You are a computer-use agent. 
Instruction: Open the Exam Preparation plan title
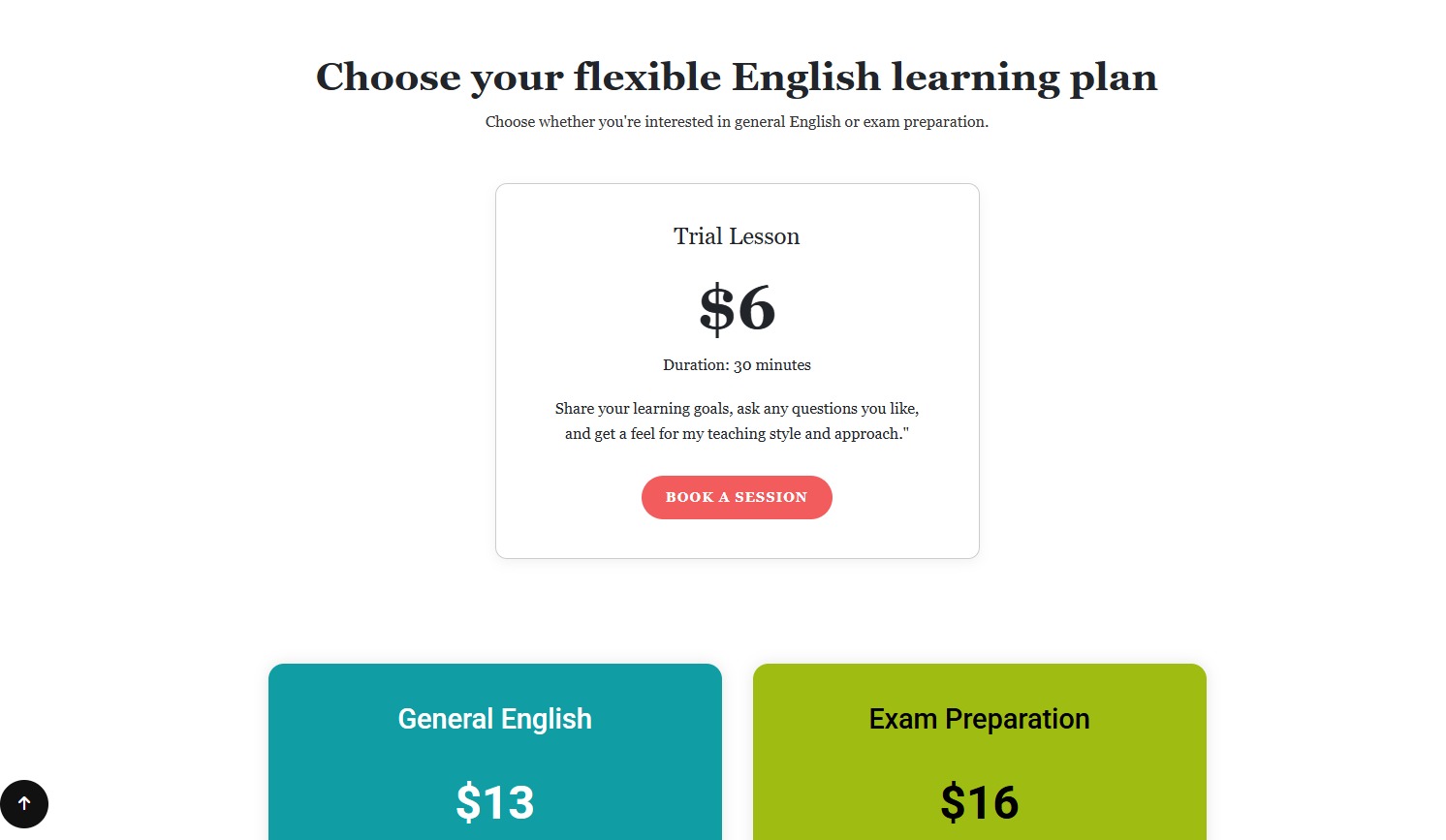coord(979,719)
